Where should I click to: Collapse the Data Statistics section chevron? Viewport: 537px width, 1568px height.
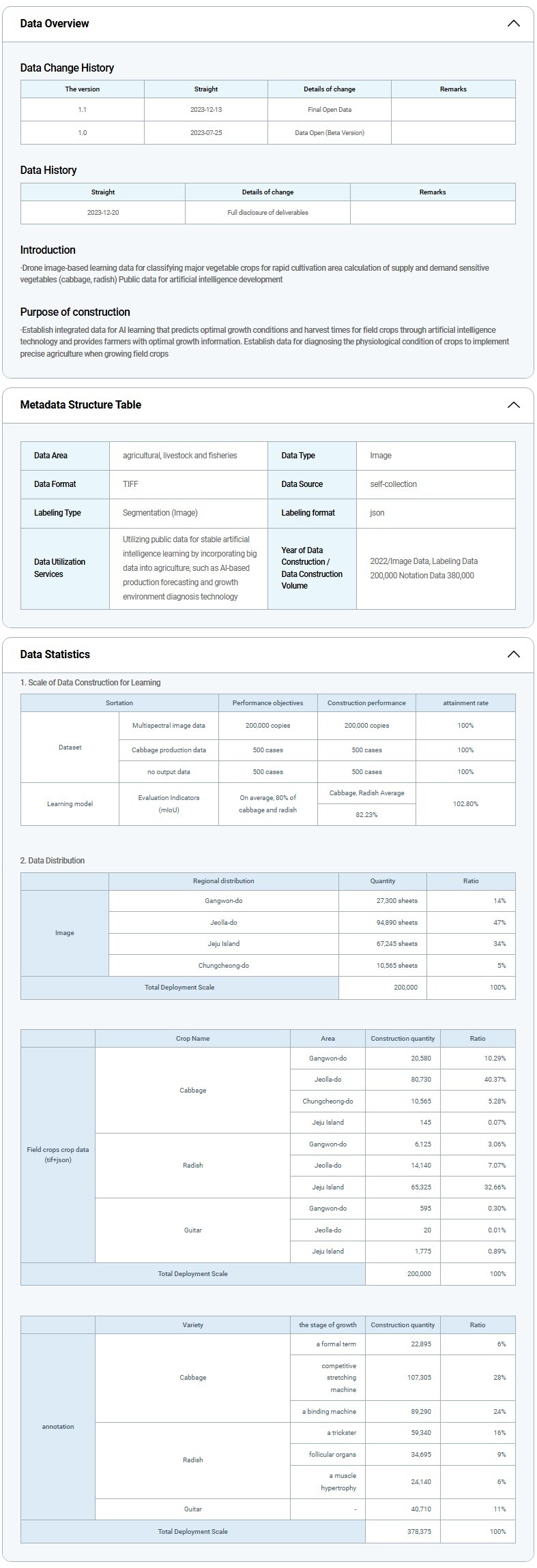coord(513,655)
